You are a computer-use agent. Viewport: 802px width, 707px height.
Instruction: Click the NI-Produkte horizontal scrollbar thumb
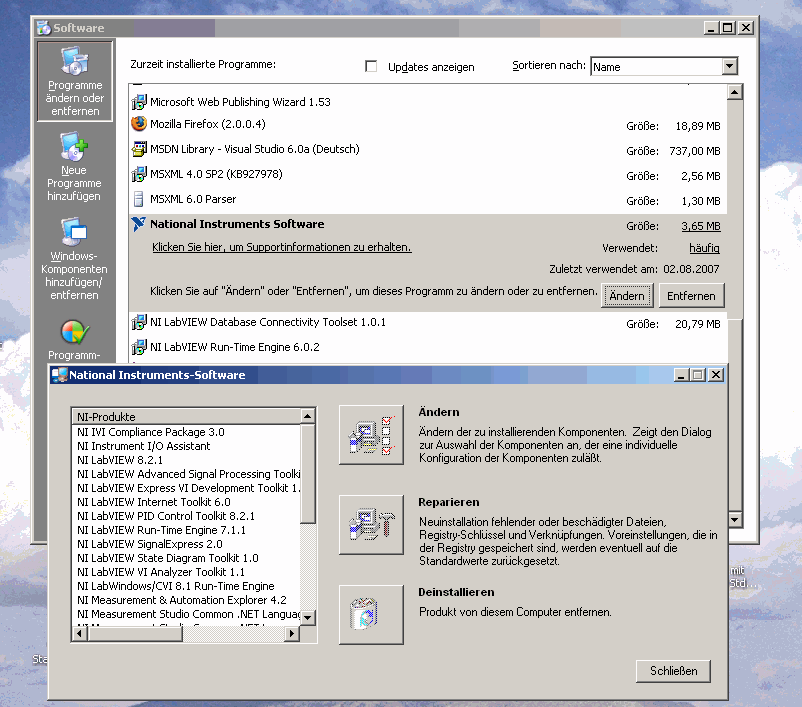click(135, 633)
